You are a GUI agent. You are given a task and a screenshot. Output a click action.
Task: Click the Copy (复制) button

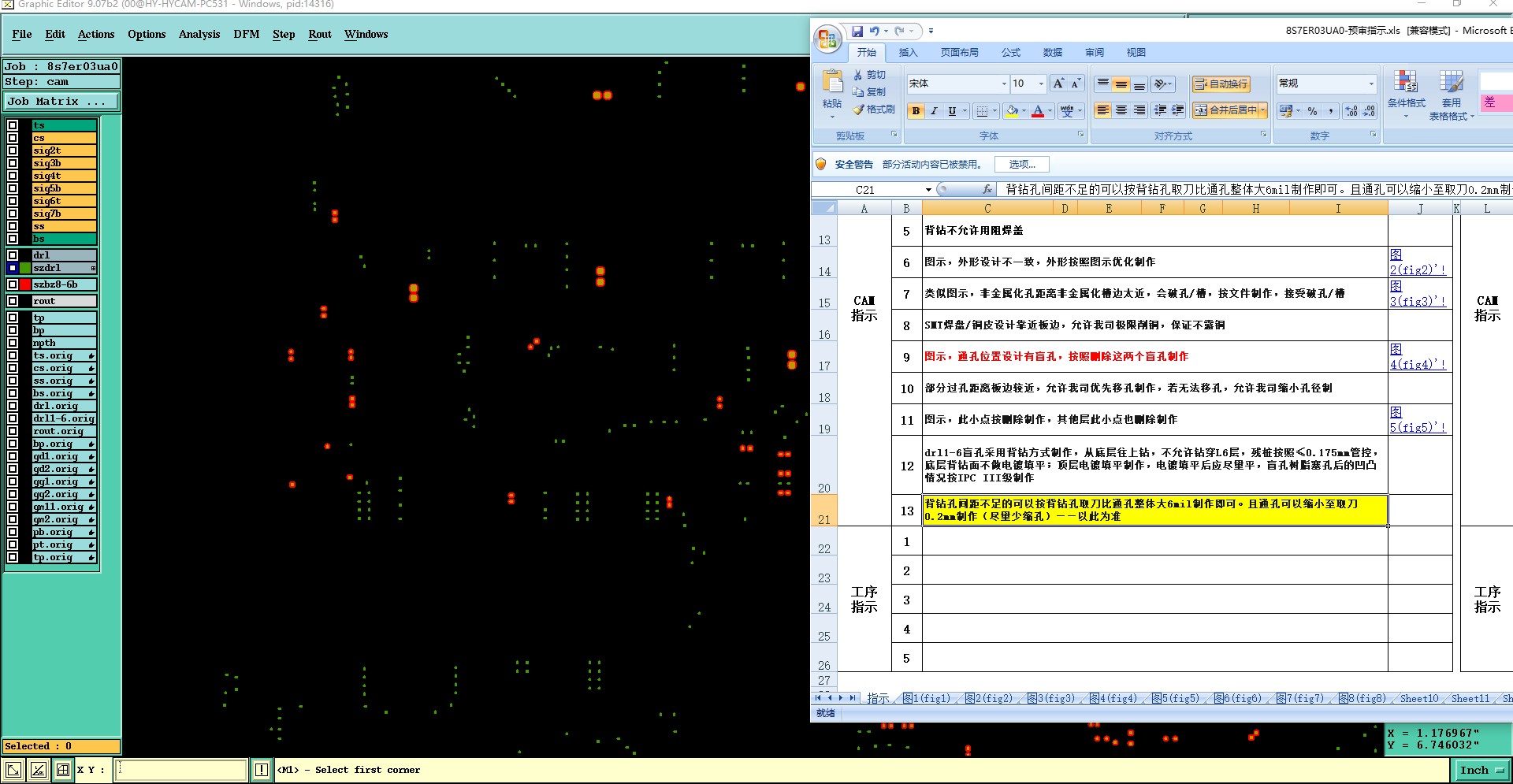tap(870, 92)
